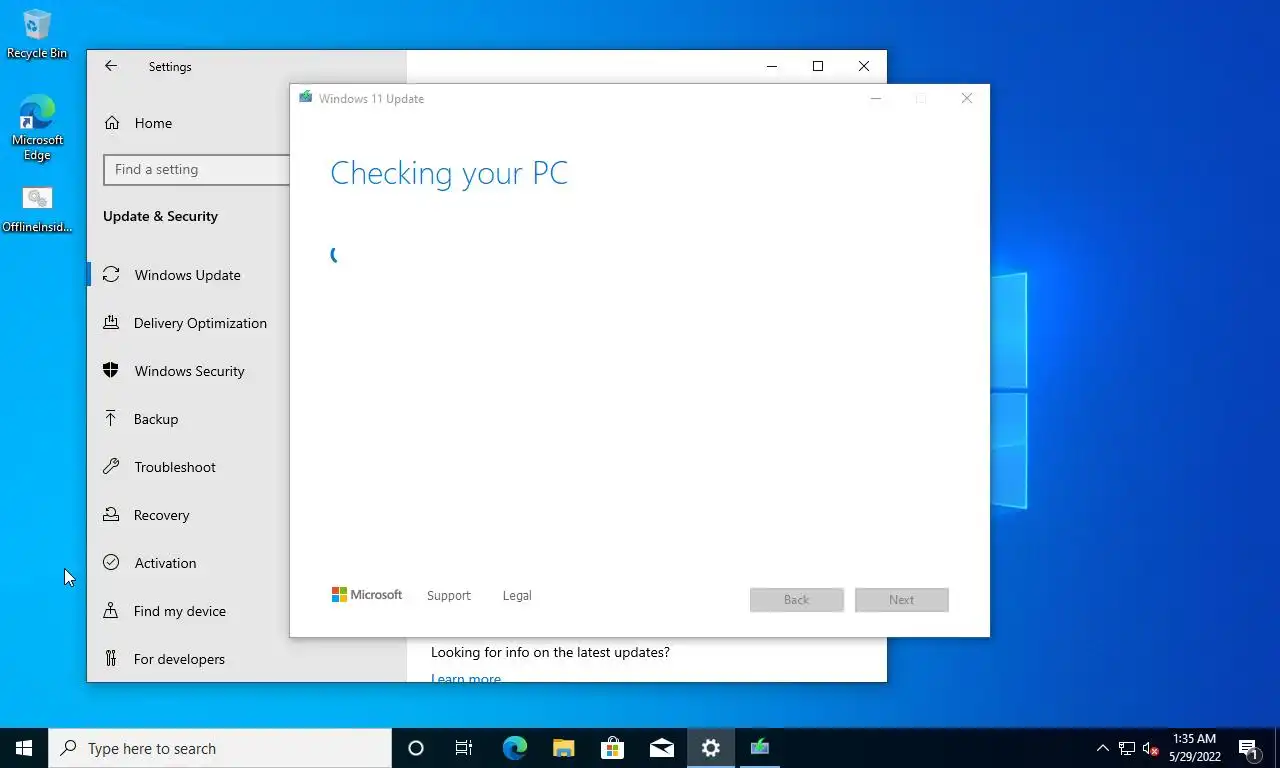The width and height of the screenshot is (1280, 768).
Task: Open muted volume tray icon
Action: coord(1150,748)
